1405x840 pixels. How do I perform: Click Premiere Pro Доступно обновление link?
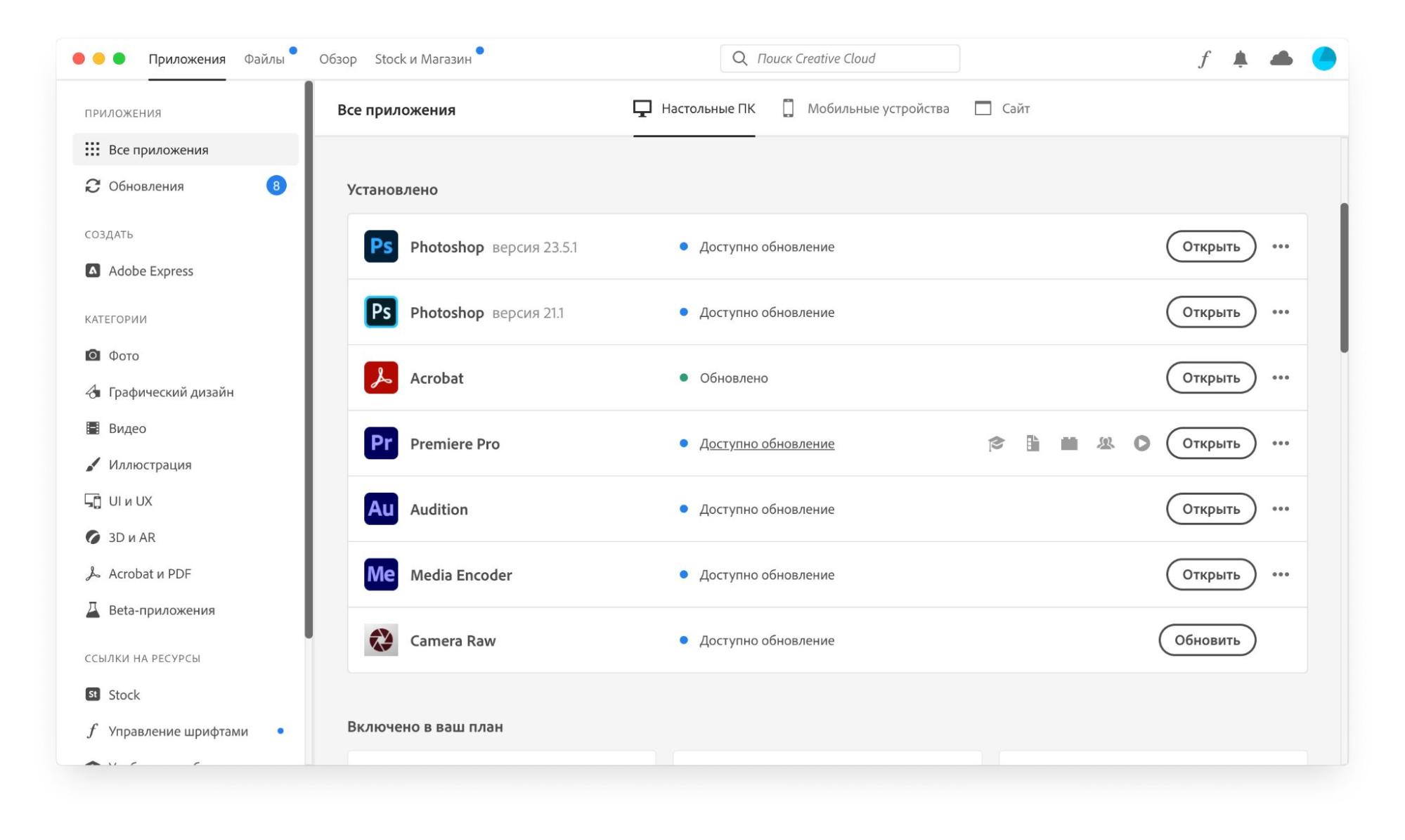click(766, 444)
